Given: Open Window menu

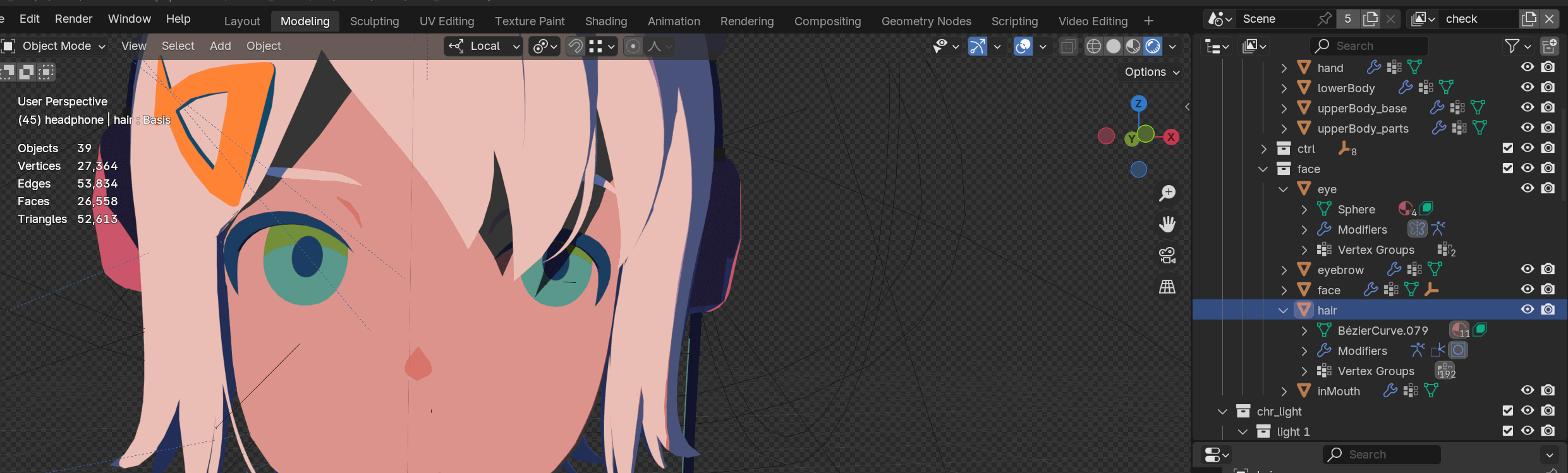Looking at the screenshot, I should [129, 19].
